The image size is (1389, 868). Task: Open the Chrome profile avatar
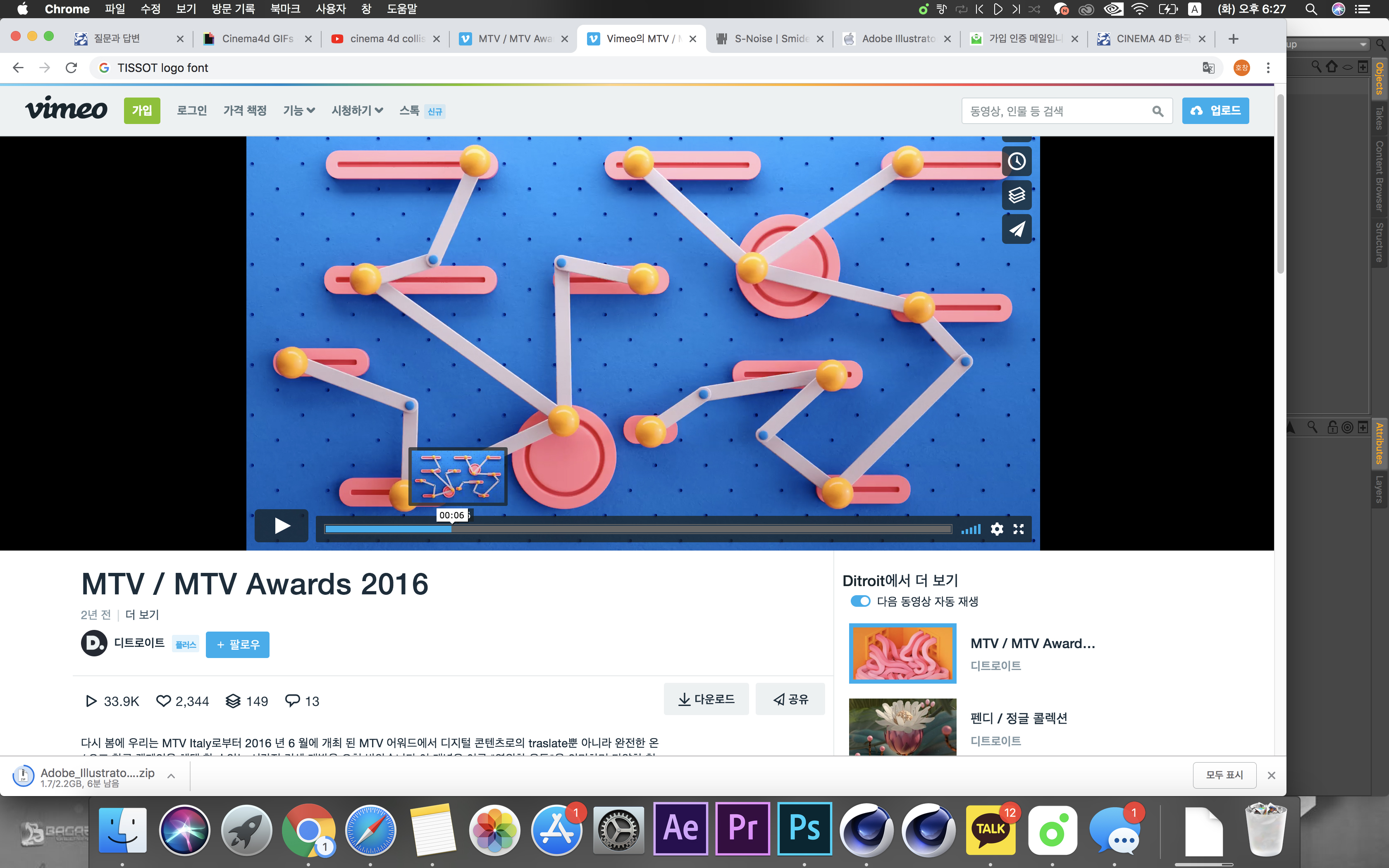click(1241, 68)
